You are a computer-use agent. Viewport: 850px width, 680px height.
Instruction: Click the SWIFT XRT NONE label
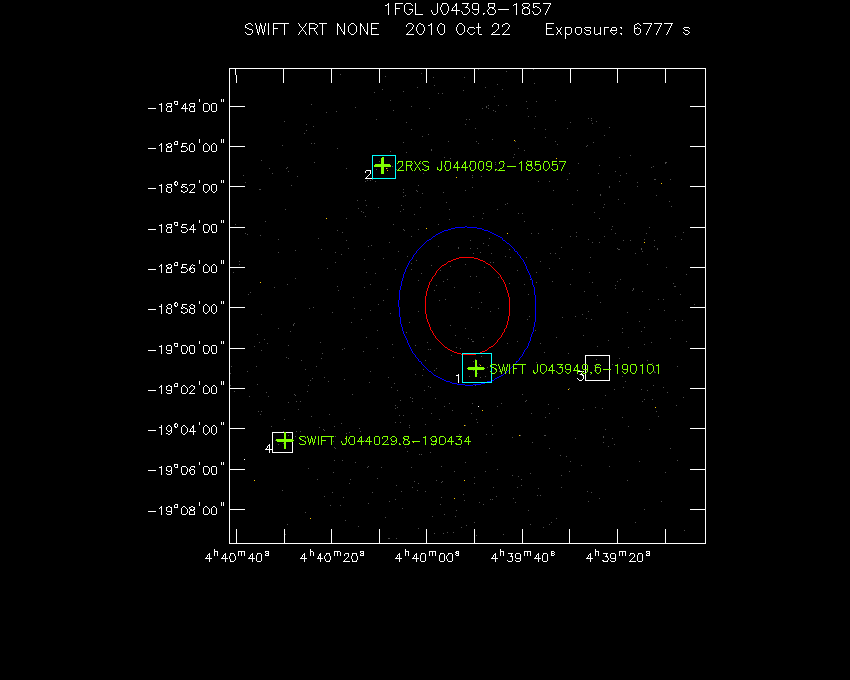[312, 29]
